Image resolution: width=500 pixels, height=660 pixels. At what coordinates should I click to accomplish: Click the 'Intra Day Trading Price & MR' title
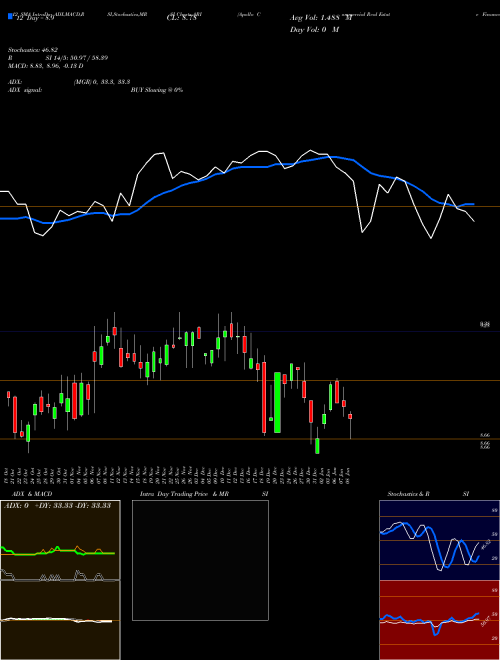click(184, 494)
